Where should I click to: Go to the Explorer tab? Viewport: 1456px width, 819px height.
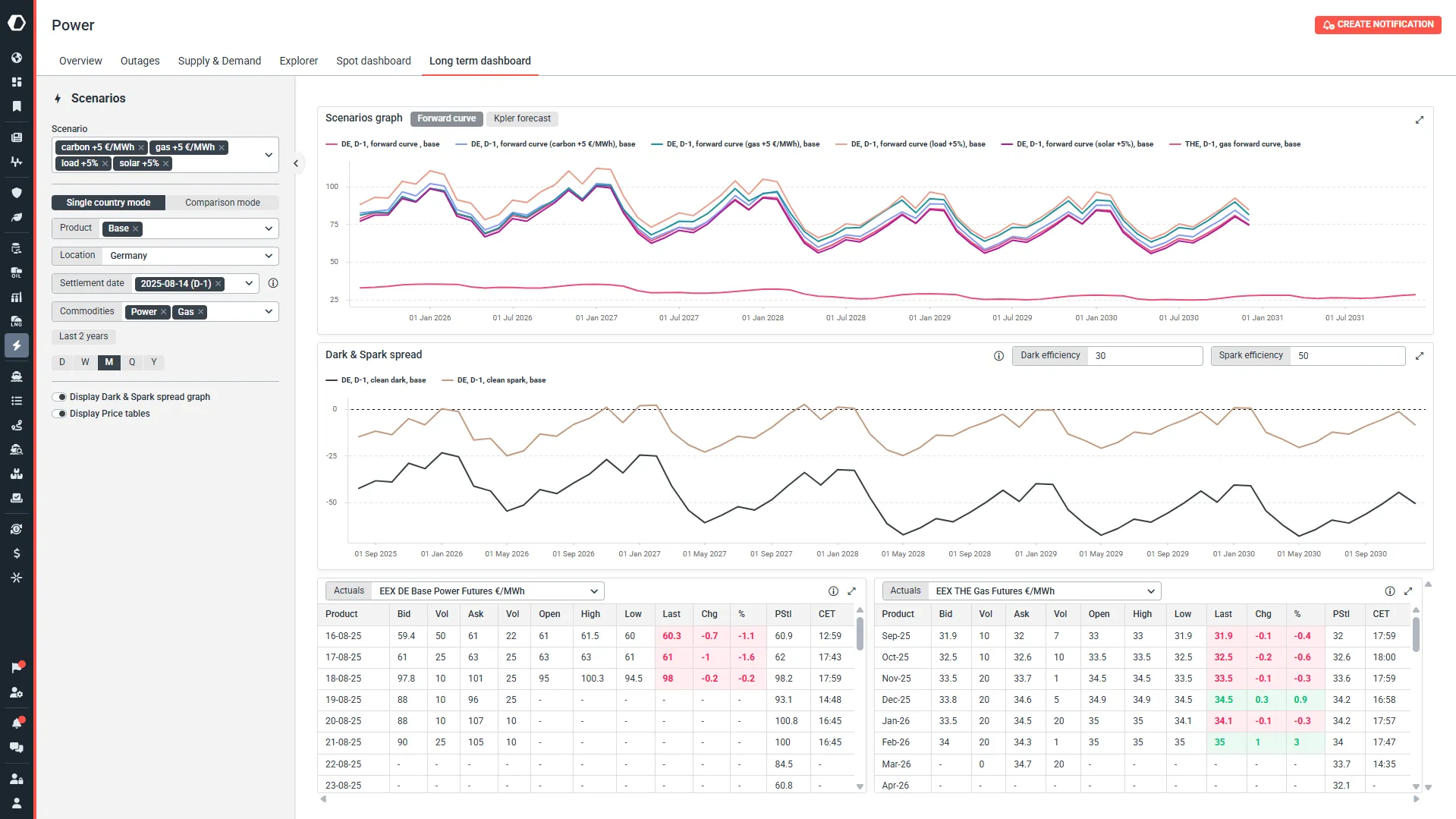(299, 61)
